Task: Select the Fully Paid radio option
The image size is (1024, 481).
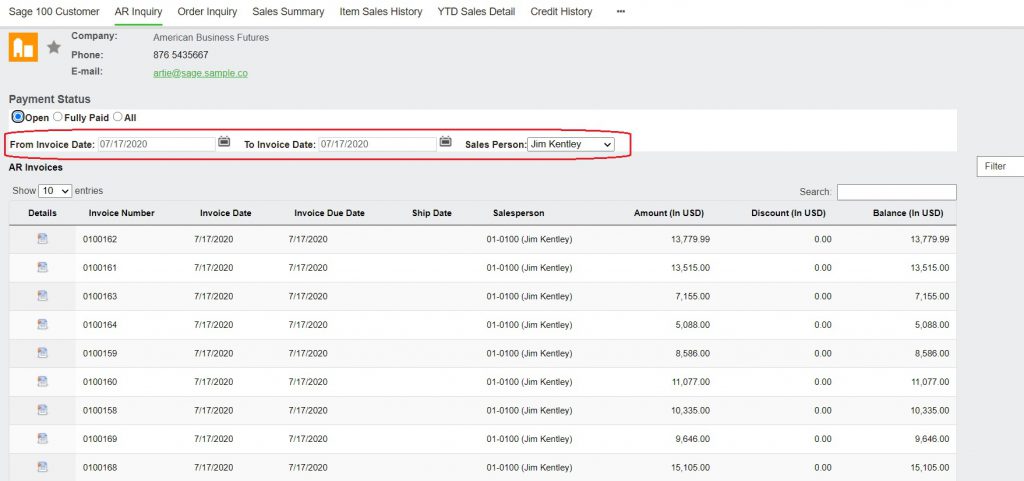Action: pyautogui.click(x=57, y=117)
